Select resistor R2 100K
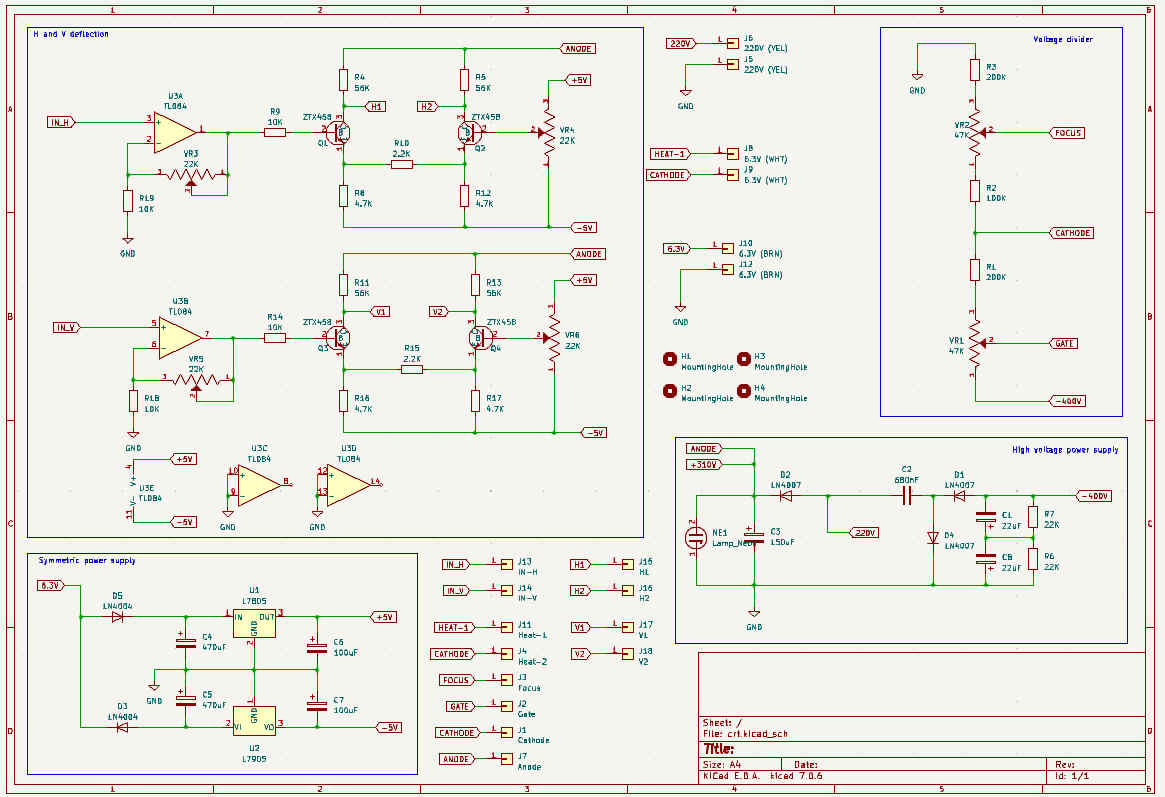Screen dimensions: 1165x797 [975, 191]
